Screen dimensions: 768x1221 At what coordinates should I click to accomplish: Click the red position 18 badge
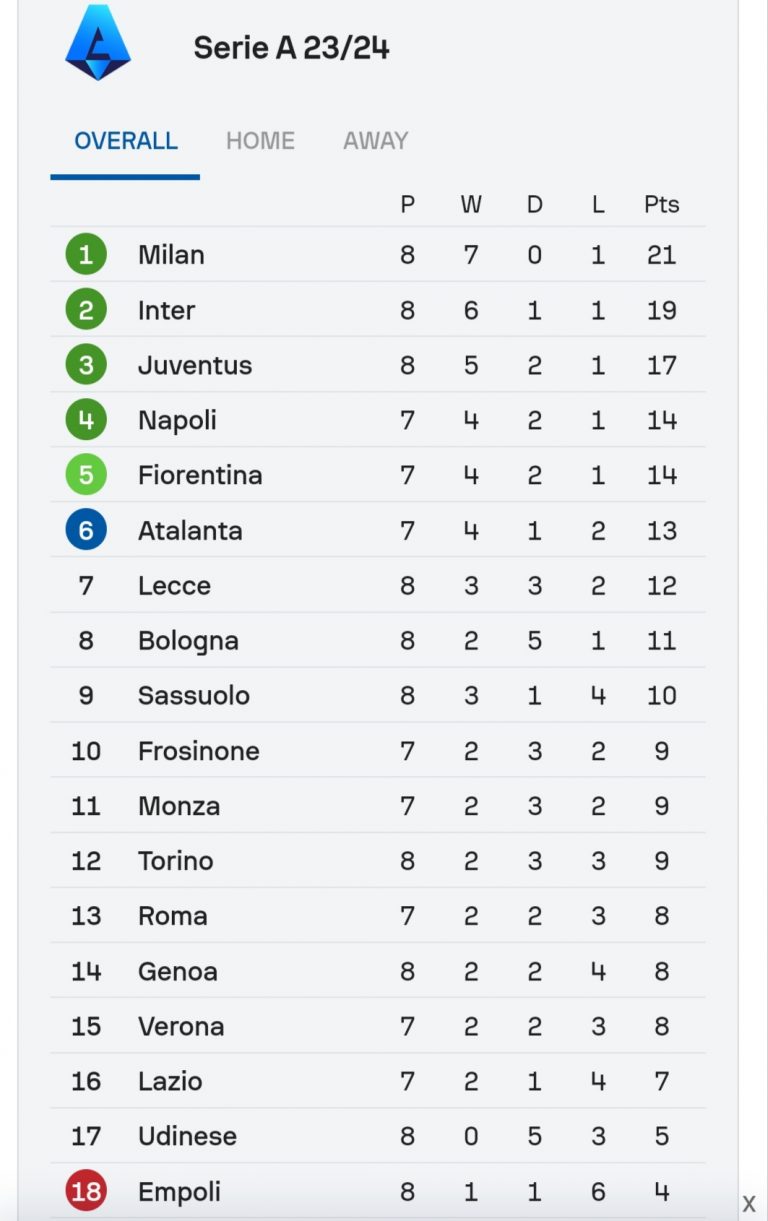(86, 1191)
